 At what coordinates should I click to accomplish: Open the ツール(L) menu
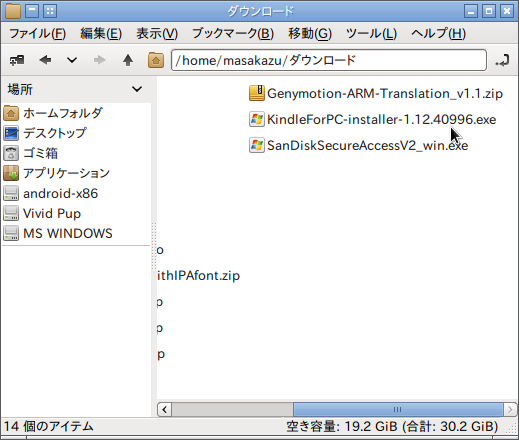point(371,34)
